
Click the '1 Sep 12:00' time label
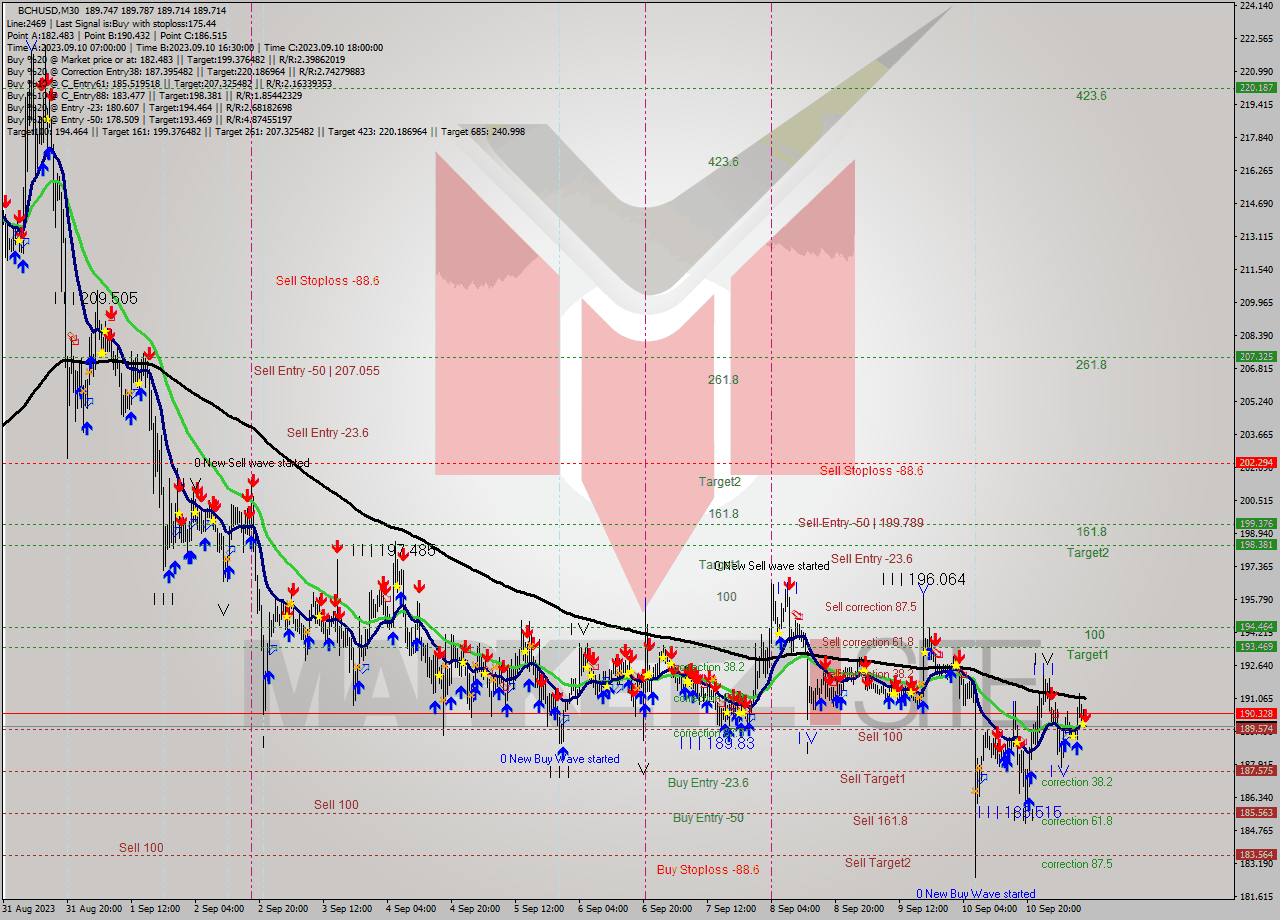(x=157, y=909)
